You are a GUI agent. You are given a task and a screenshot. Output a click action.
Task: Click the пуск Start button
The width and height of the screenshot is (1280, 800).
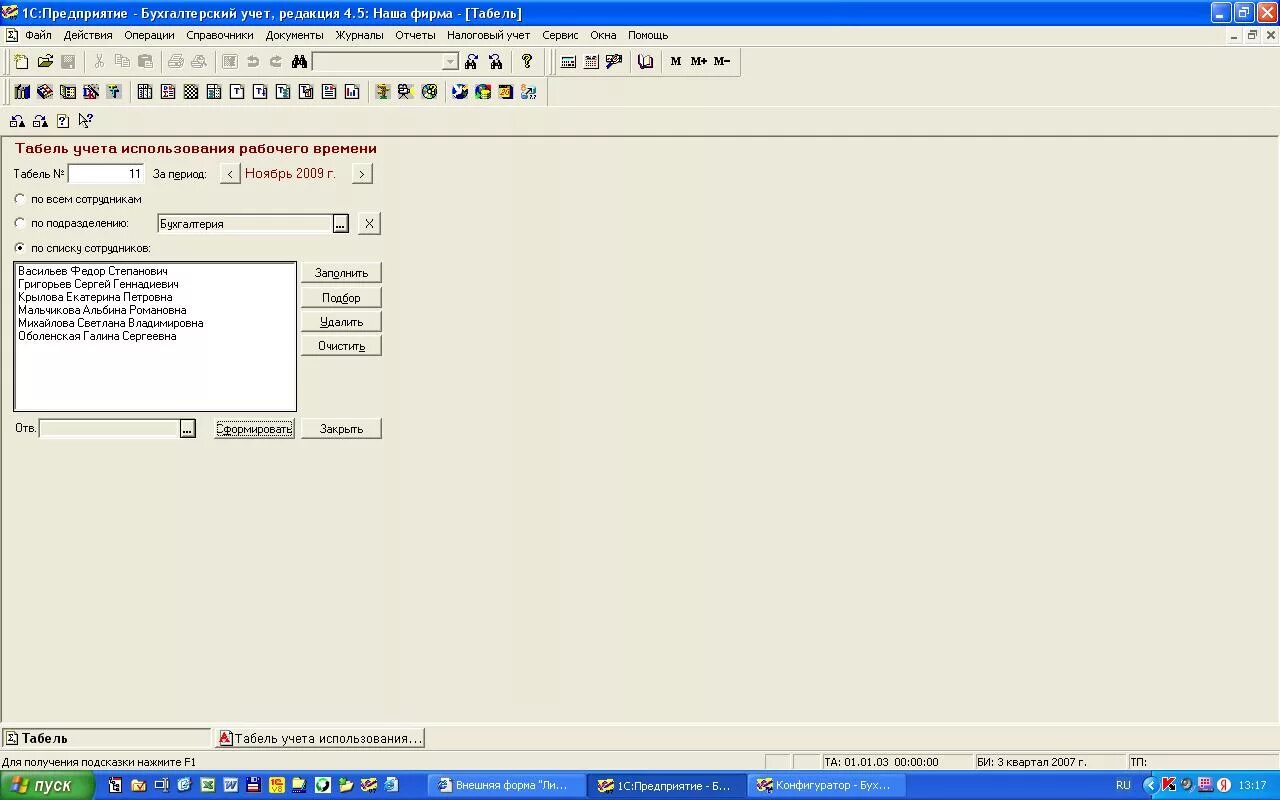click(47, 785)
